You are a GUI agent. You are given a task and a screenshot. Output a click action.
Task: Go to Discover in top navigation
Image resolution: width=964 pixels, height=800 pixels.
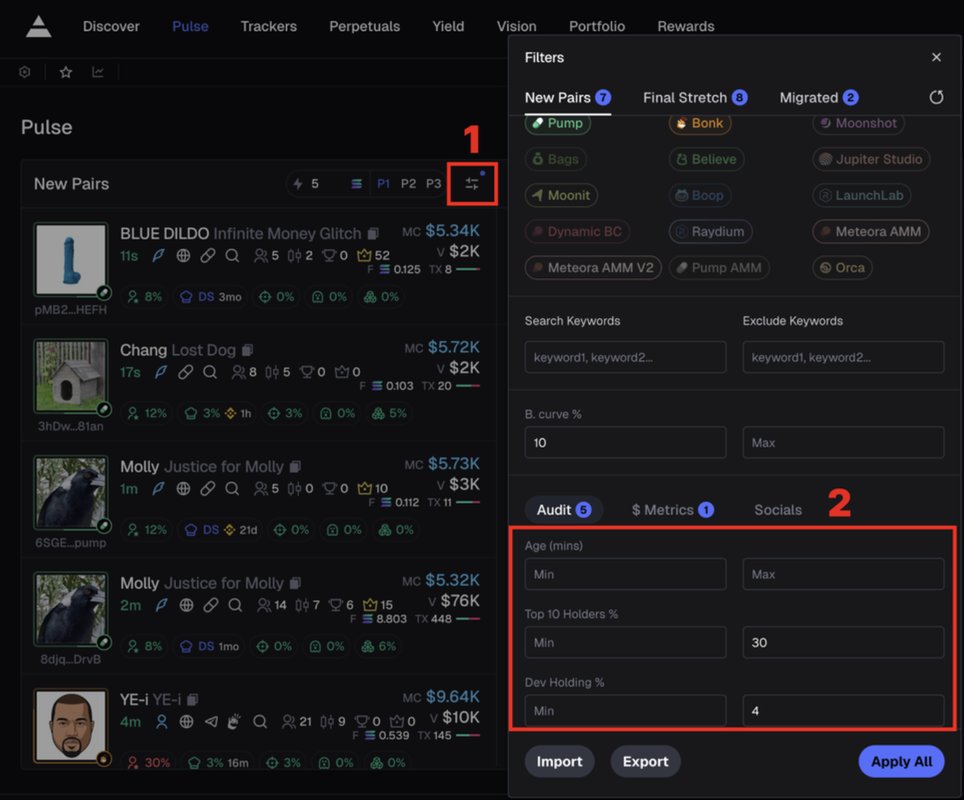111,26
